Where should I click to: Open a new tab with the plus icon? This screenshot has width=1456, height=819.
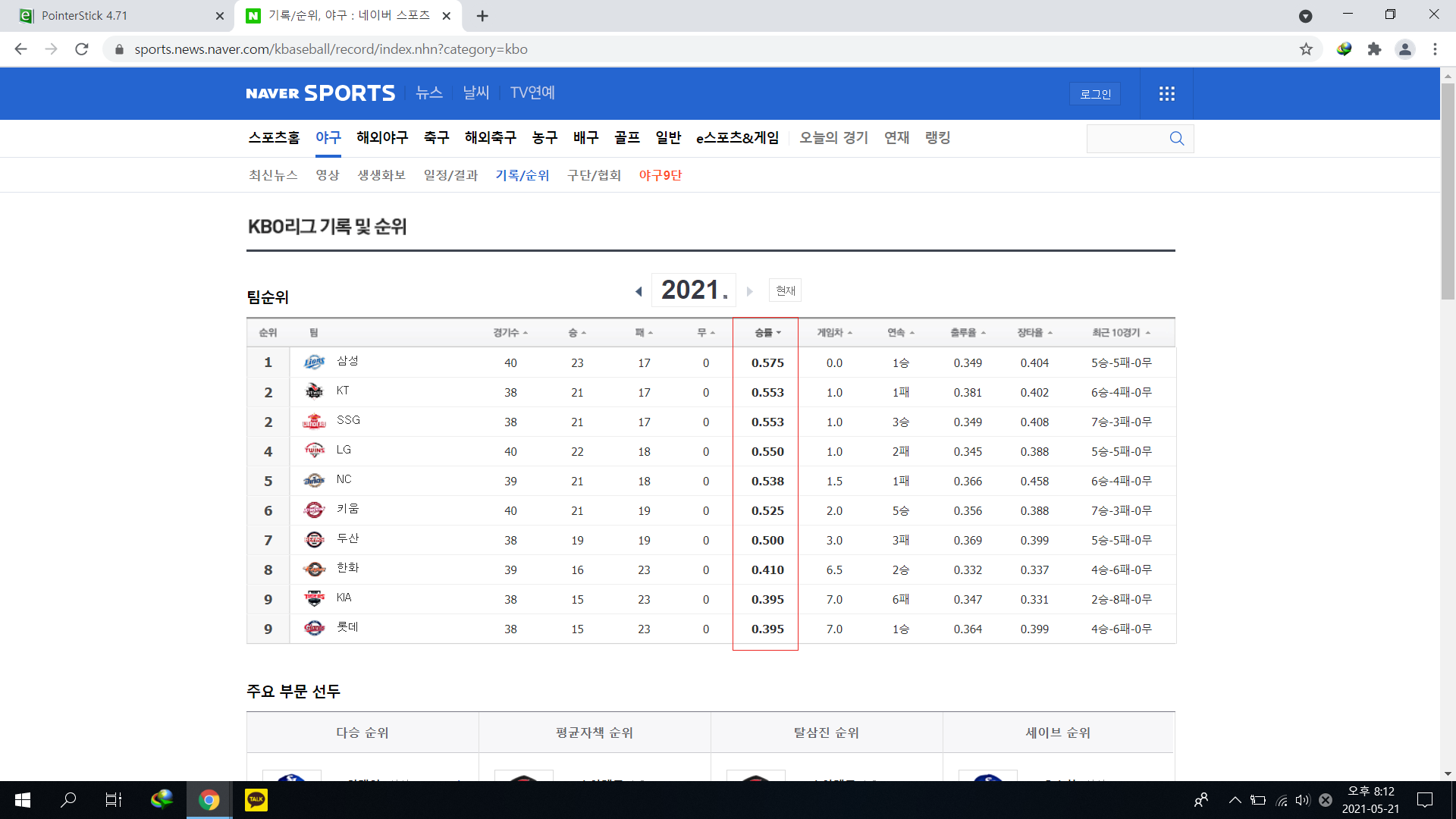(x=482, y=15)
